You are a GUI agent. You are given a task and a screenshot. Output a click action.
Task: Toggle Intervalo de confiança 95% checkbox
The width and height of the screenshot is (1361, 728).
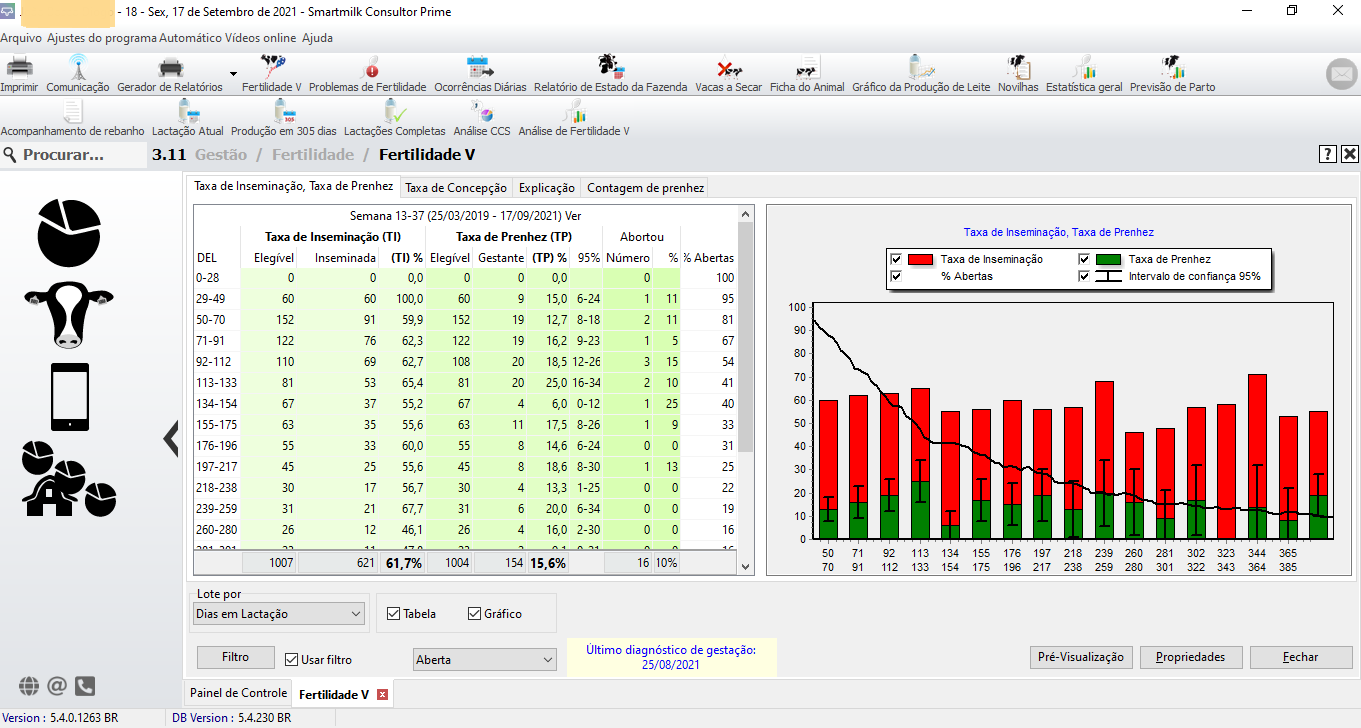(1084, 276)
